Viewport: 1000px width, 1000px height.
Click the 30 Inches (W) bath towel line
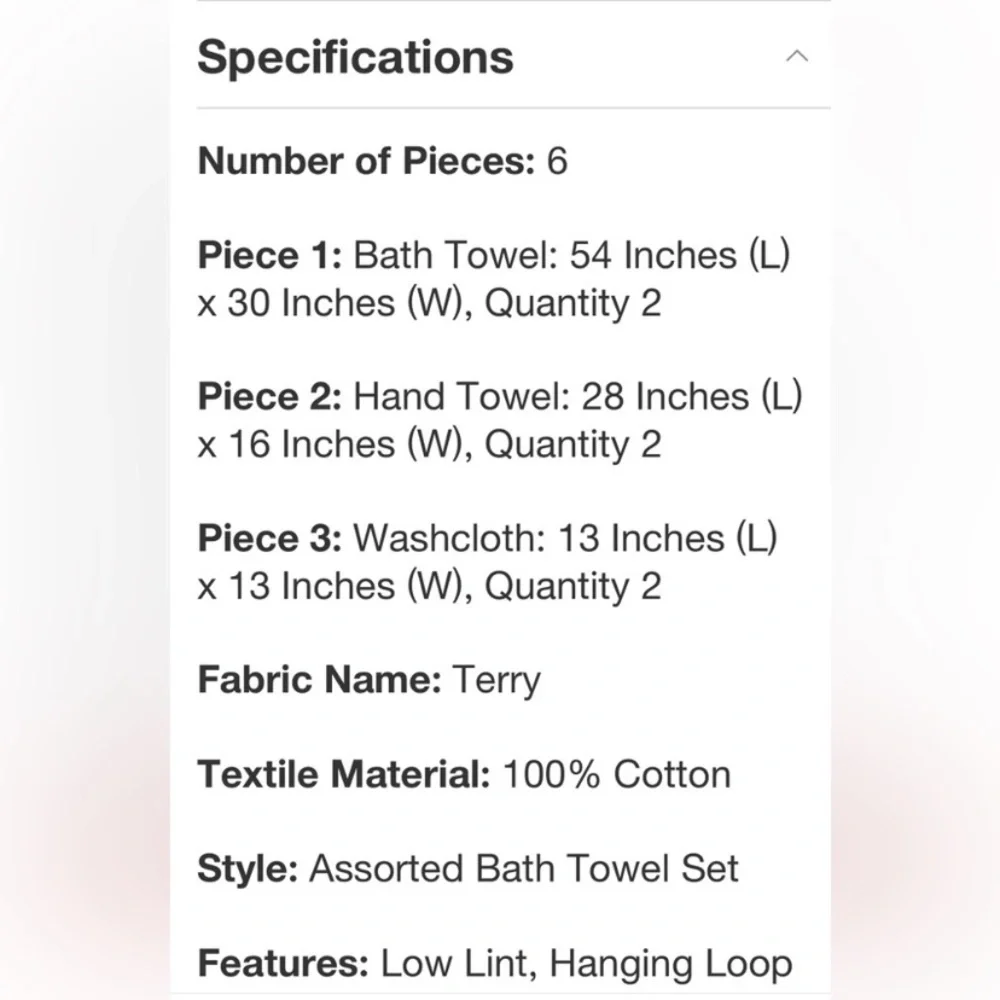(429, 303)
